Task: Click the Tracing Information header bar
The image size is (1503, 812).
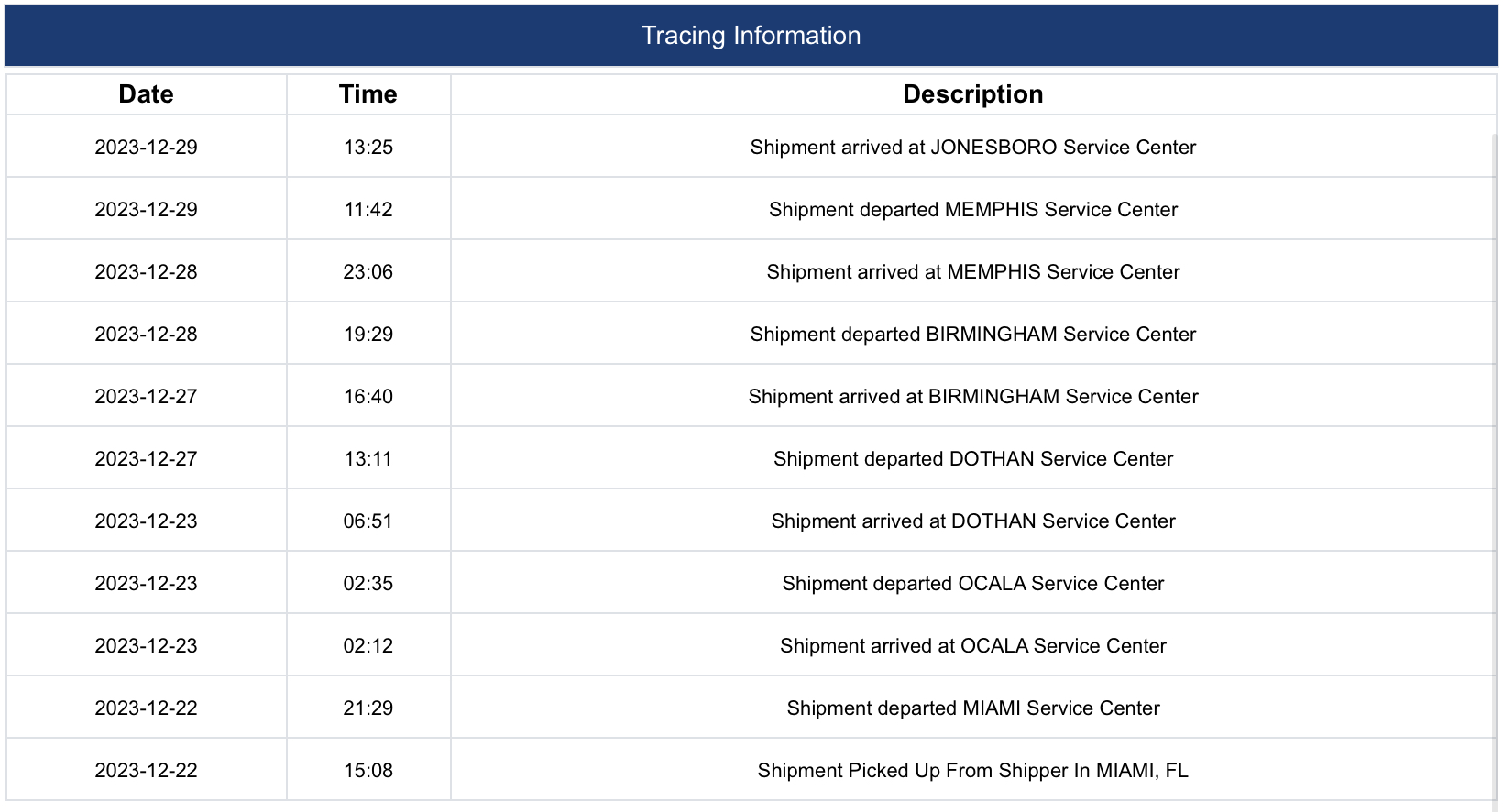Action: tap(751, 36)
